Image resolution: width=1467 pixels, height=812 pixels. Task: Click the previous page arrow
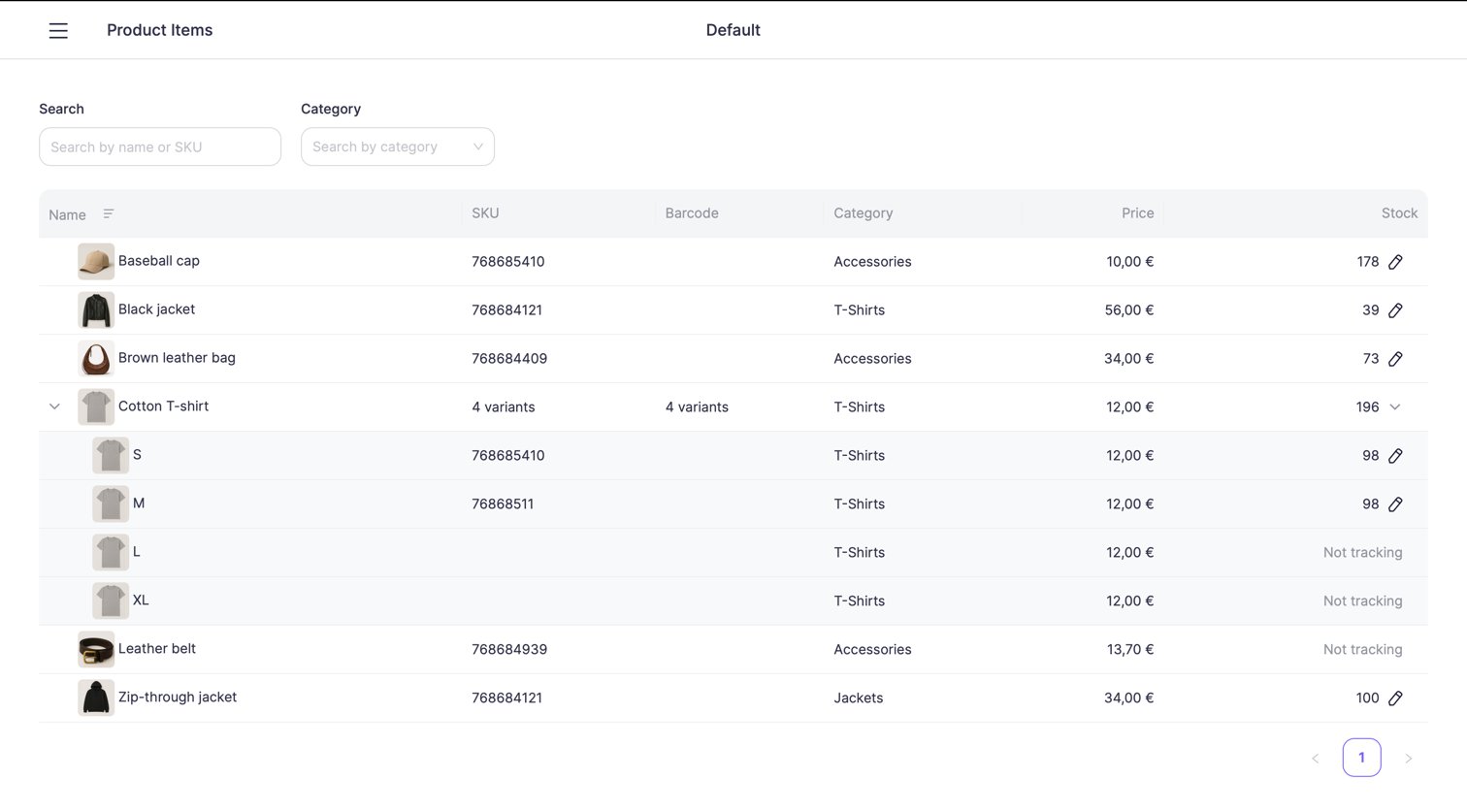tap(1316, 758)
